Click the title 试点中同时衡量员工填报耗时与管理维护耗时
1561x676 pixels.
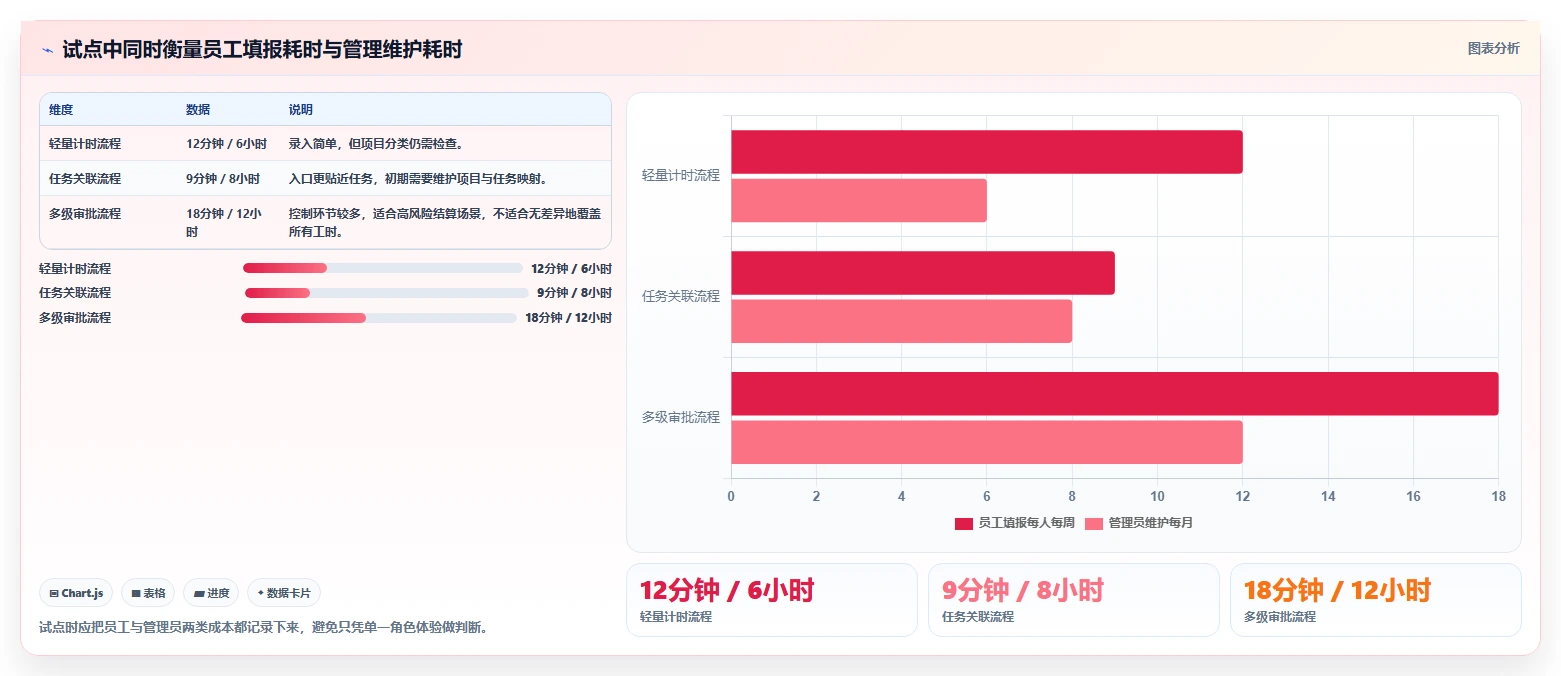pyautogui.click(x=262, y=50)
